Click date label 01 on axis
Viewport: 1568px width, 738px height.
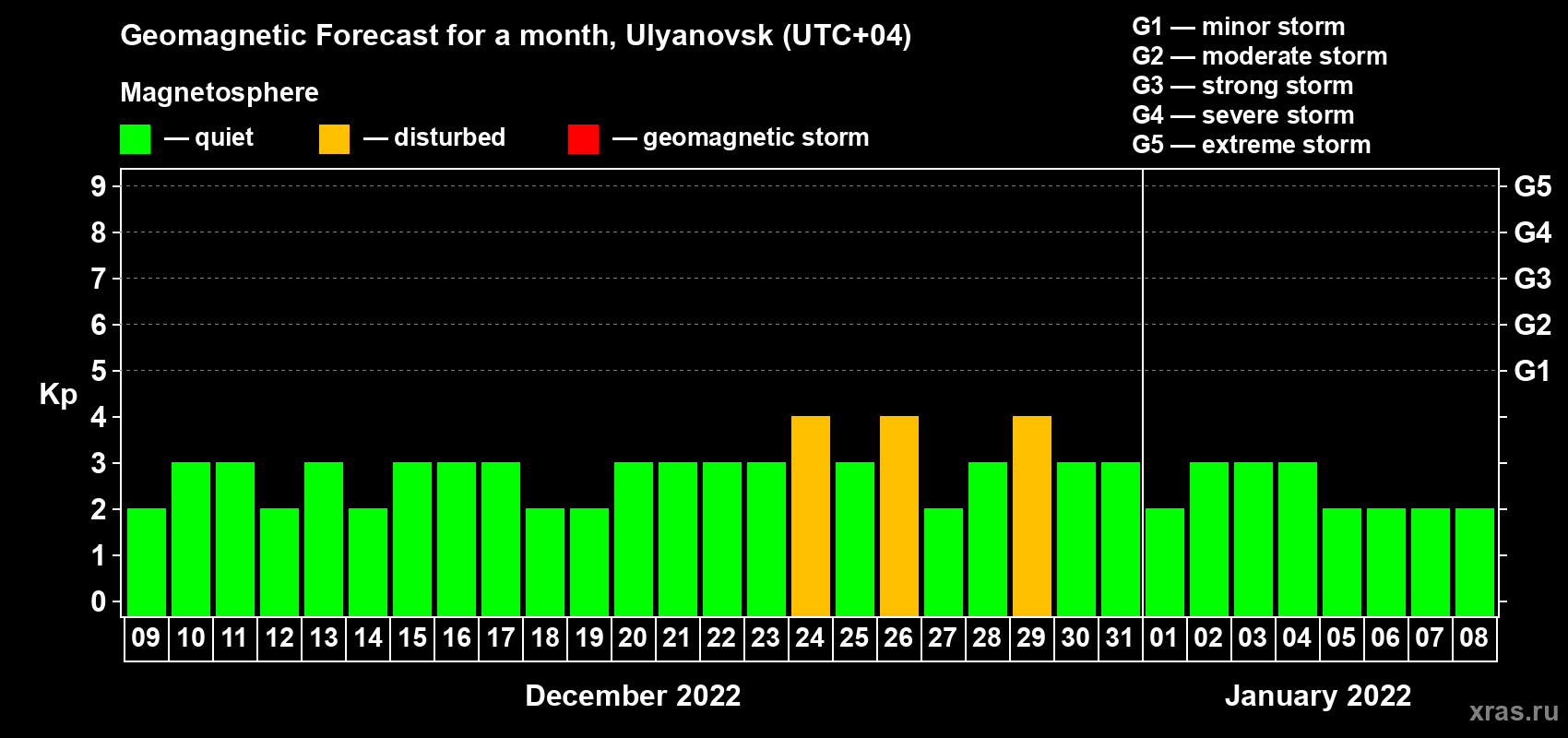tap(1164, 638)
